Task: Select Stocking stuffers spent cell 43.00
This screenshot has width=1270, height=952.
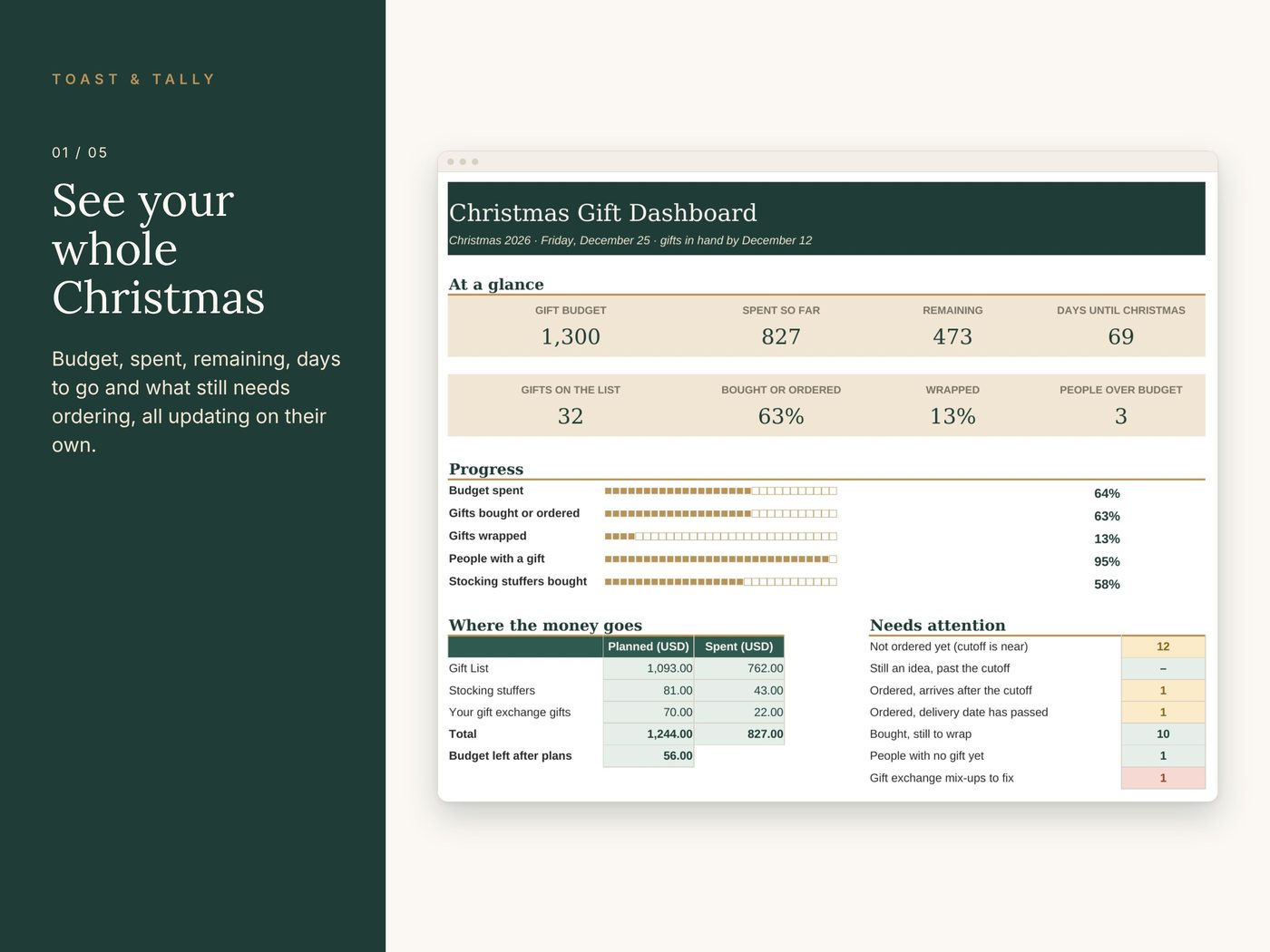Action: [x=739, y=690]
